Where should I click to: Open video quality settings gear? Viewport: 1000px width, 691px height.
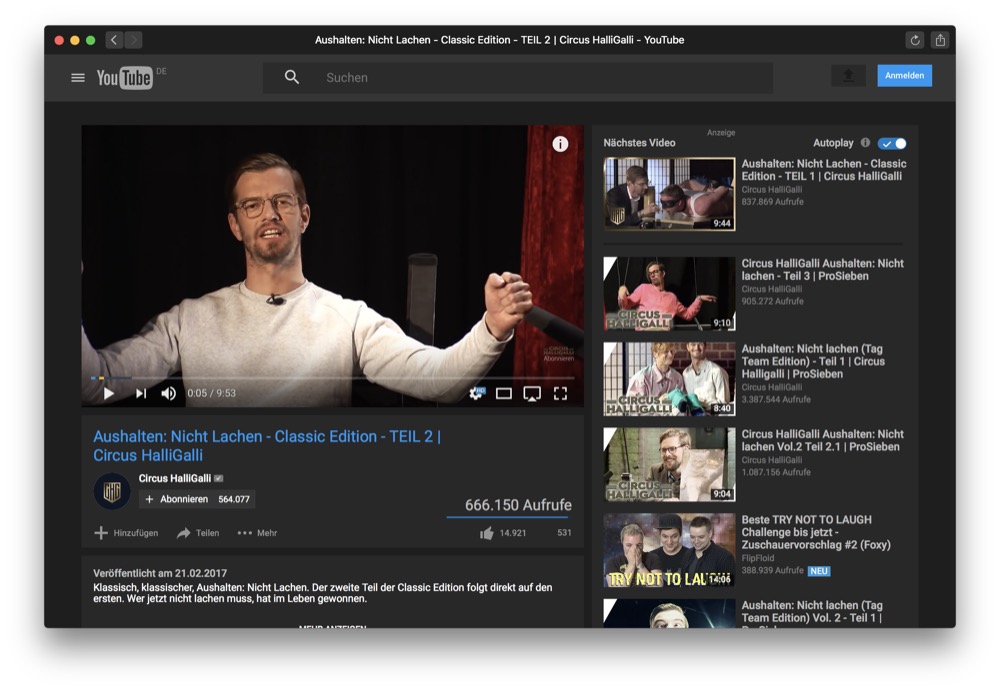tap(476, 394)
